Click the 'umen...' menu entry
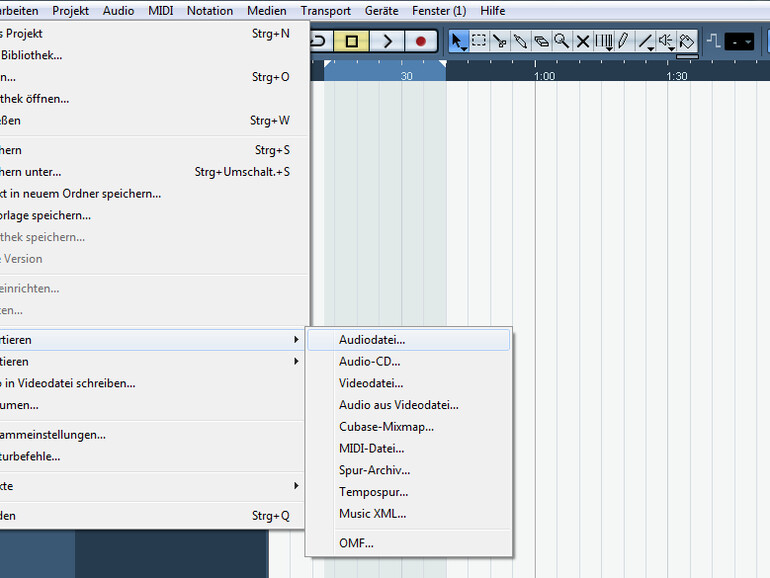This screenshot has width=770, height=578. click(152, 405)
